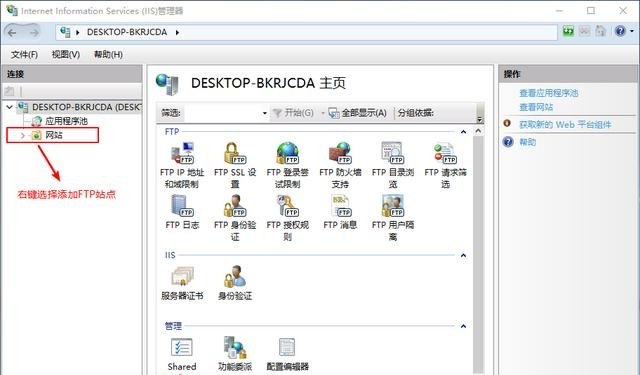Open the 文件(F) menu
Image resolution: width=640 pixels, height=375 pixels.
click(x=24, y=54)
